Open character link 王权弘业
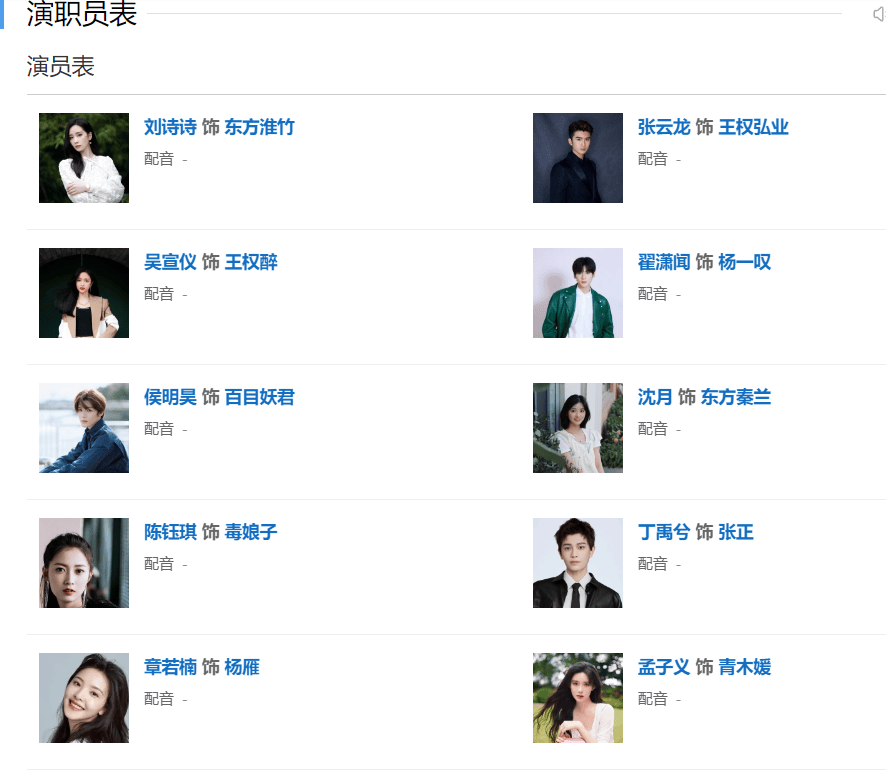Screen dimensions: 886x773 753,127
